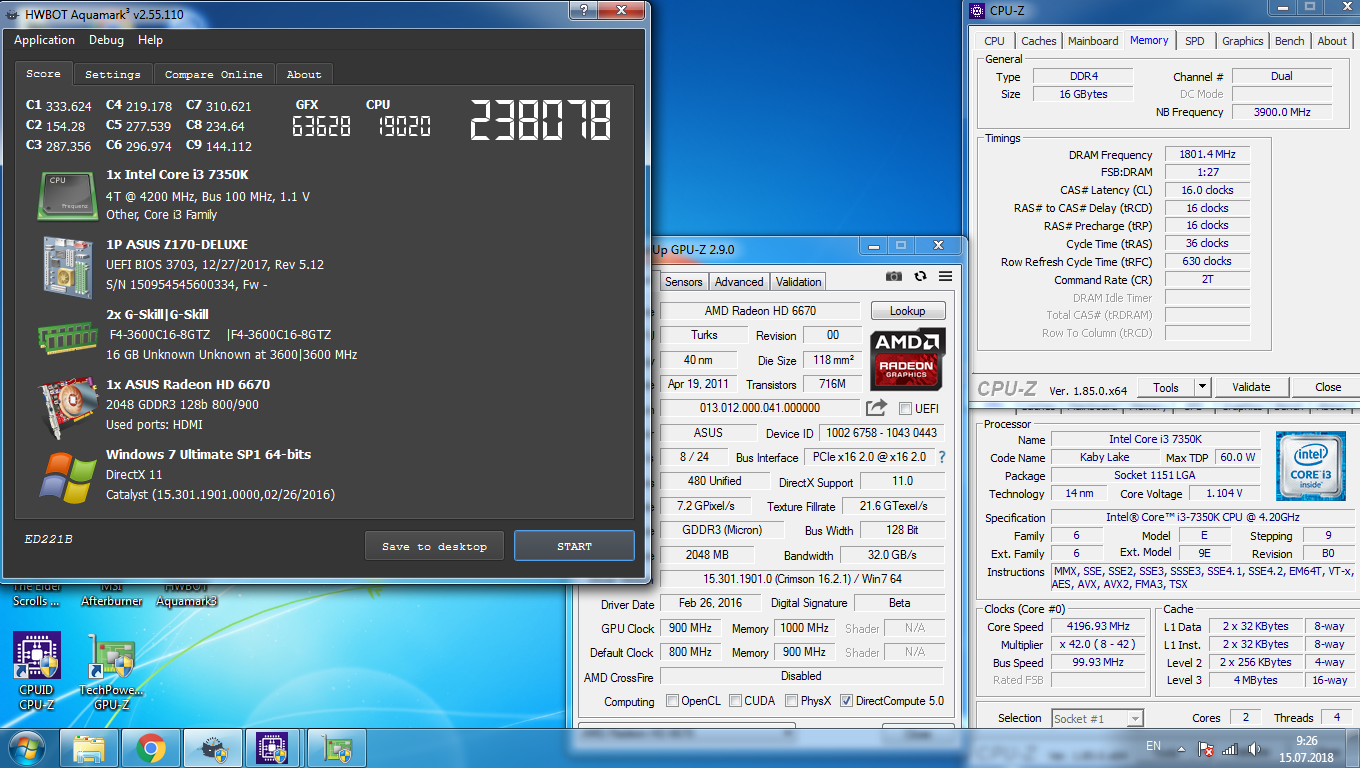The width and height of the screenshot is (1360, 768).
Task: Switch to Compare Online tab
Action: tap(213, 75)
